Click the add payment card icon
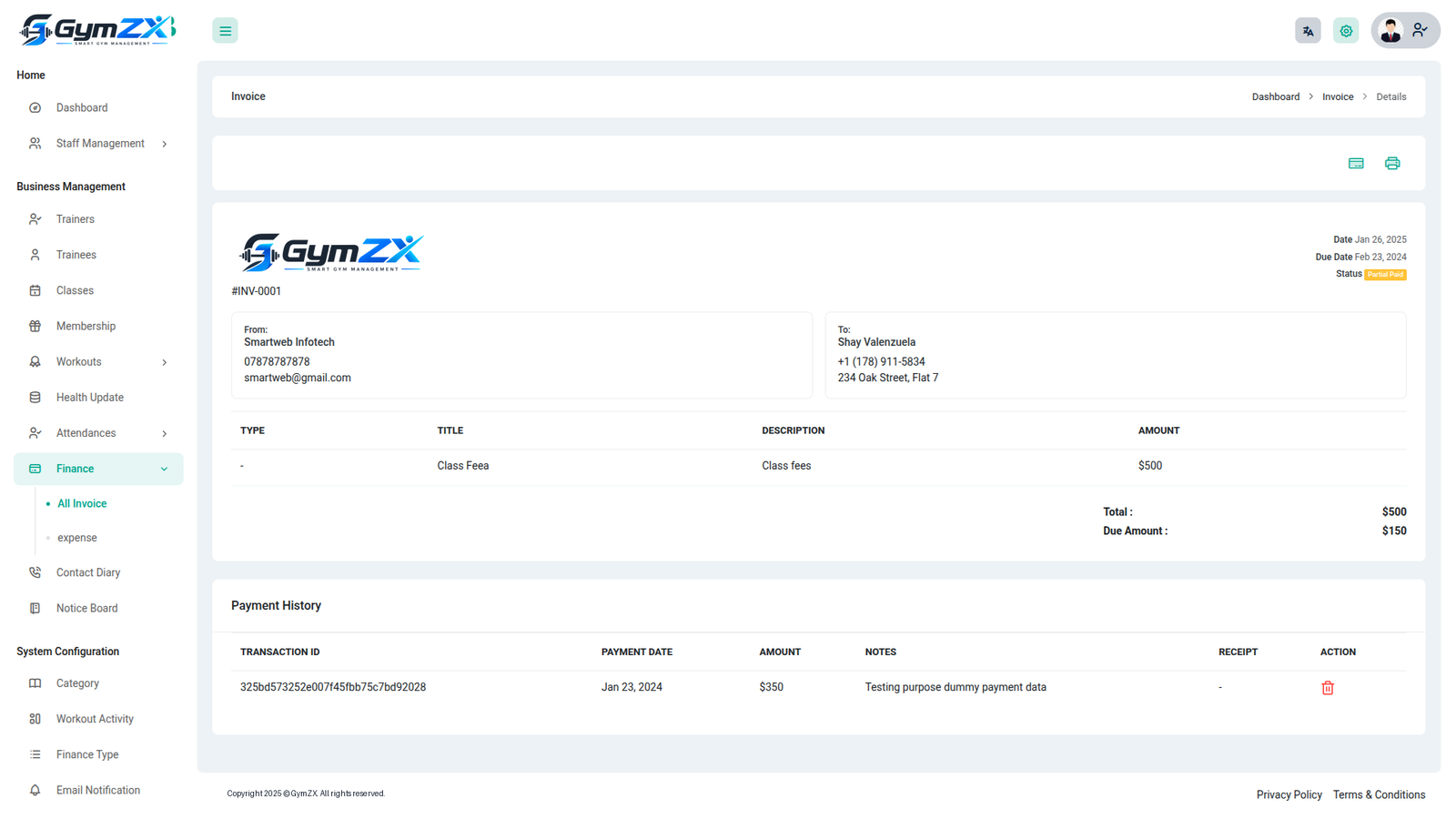Screen dimensions: 1456x819 pyautogui.click(x=1356, y=164)
